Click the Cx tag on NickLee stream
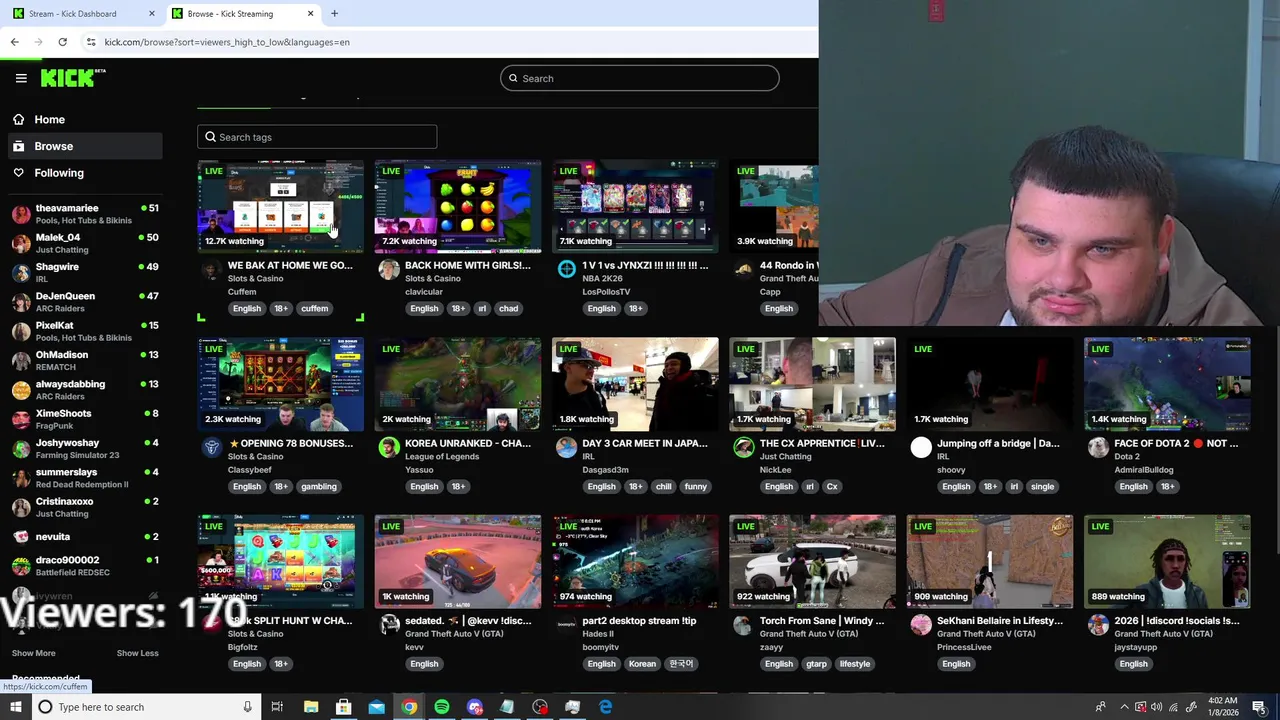Viewport: 1280px width, 720px height. click(x=832, y=486)
